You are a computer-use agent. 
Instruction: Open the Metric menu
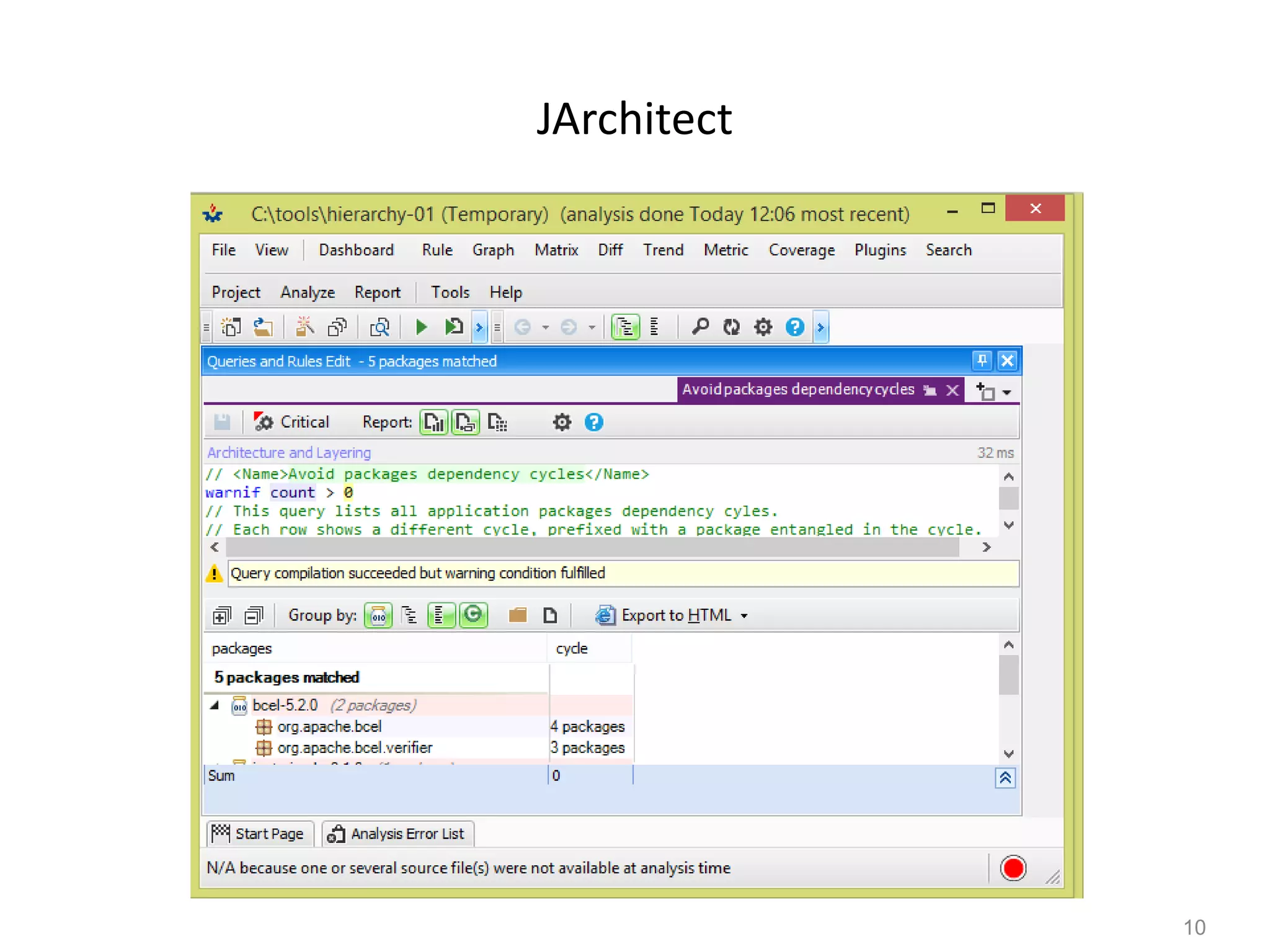[x=726, y=250]
